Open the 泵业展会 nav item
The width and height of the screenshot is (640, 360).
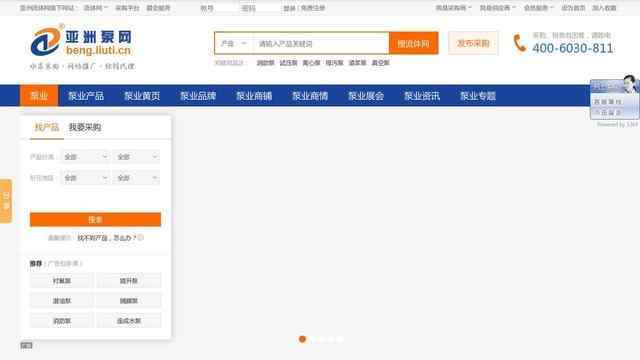click(x=366, y=96)
